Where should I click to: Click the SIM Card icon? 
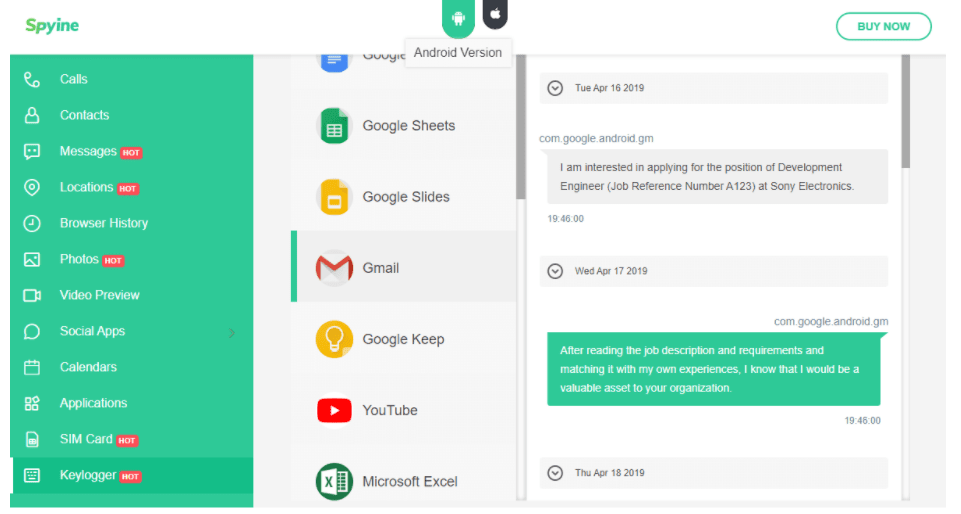32,440
